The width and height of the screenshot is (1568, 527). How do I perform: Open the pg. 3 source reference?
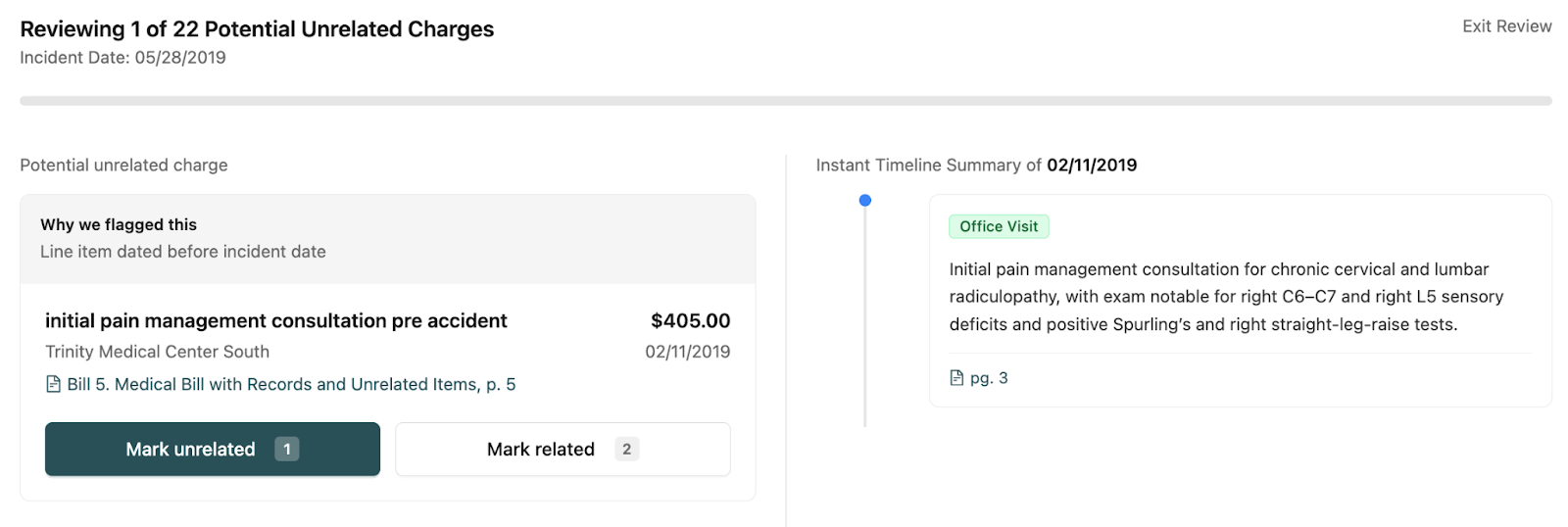click(x=988, y=378)
